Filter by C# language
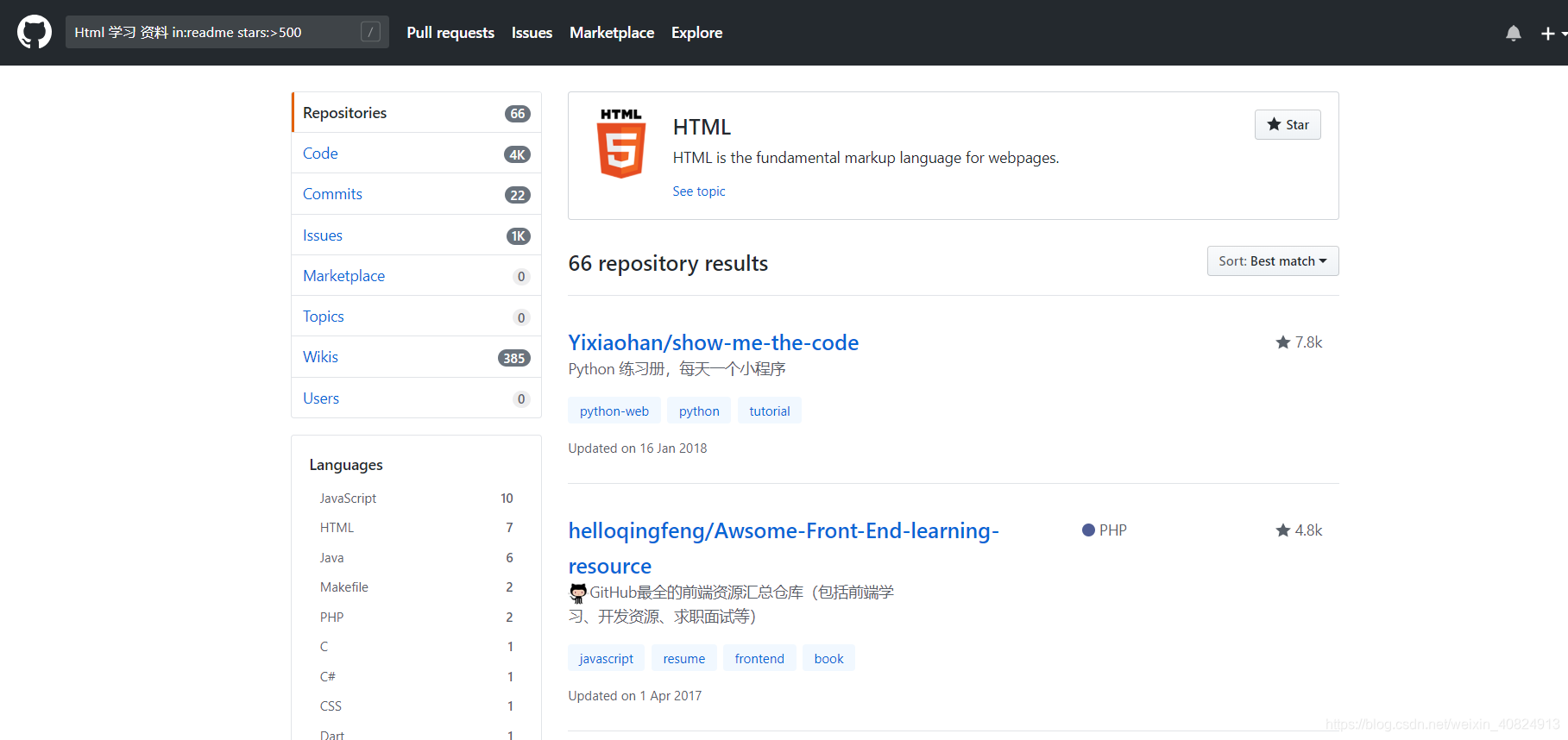 click(416, 677)
